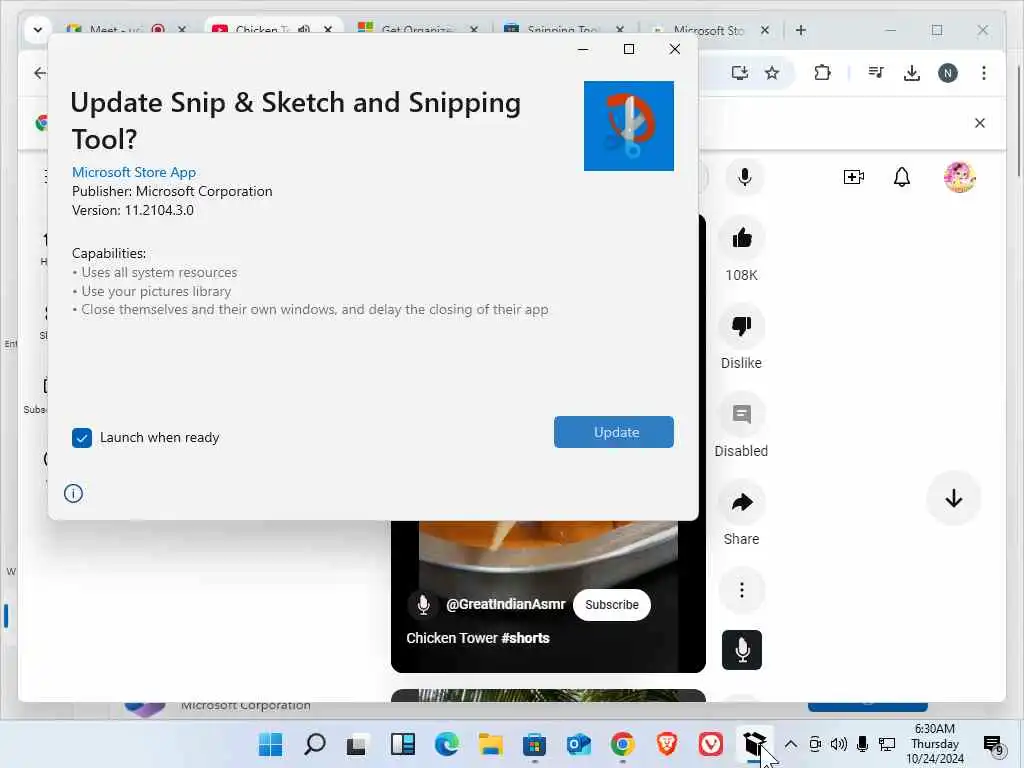Click the Chrome window vertical scrollbar
1024x768 pixels.
tap(1018, 121)
